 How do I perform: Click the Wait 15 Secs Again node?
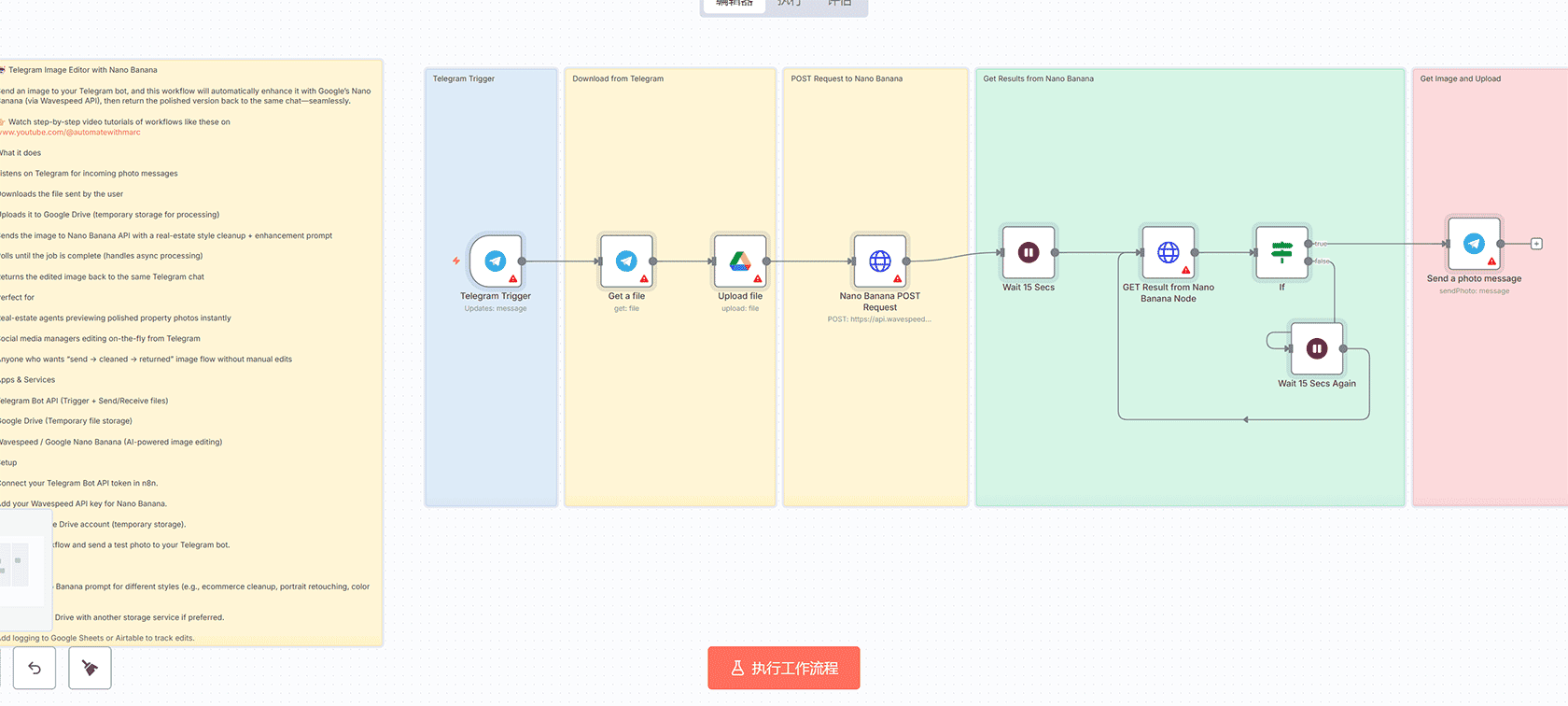click(x=1316, y=348)
